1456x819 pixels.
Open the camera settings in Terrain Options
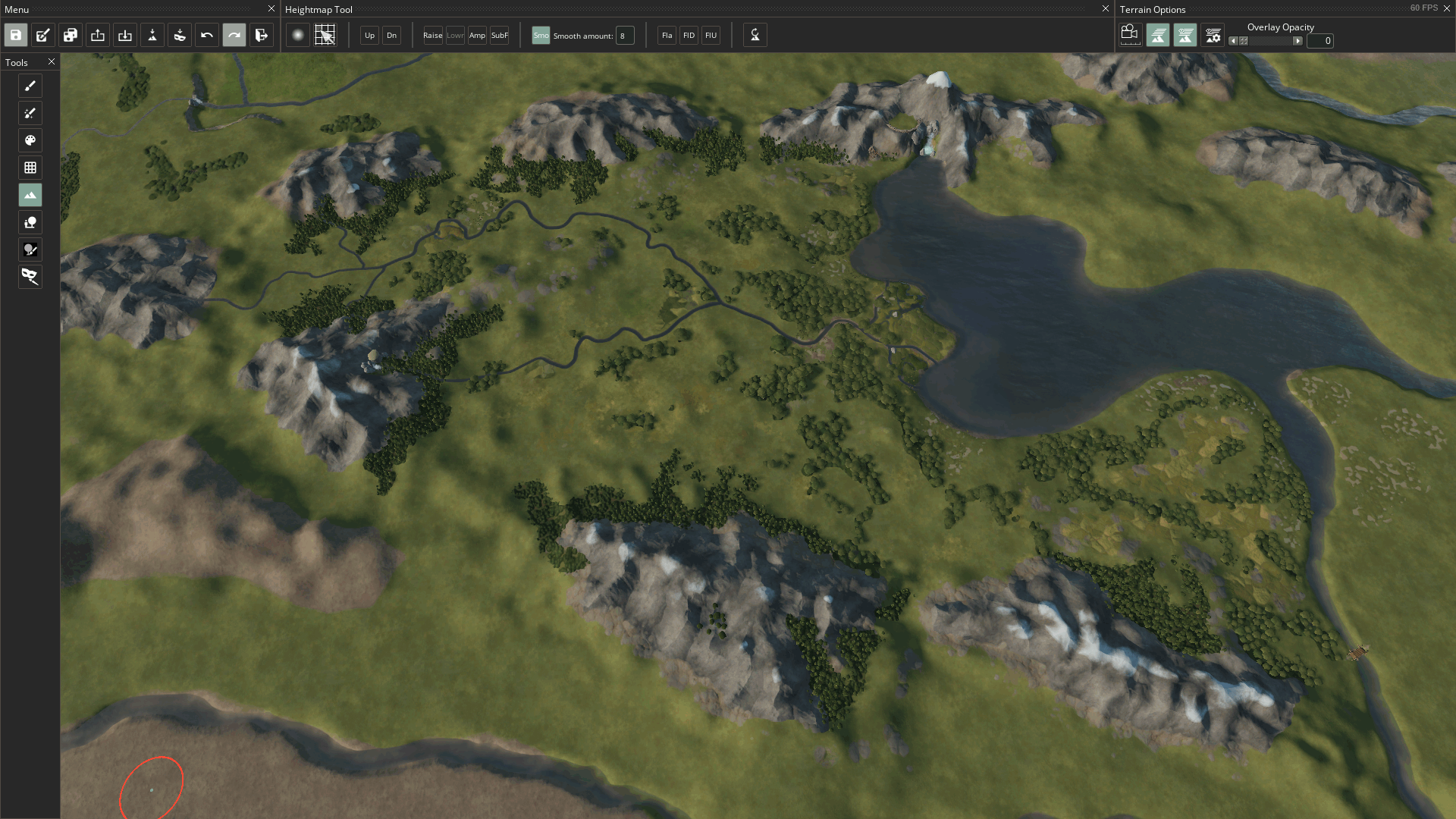coord(1130,35)
